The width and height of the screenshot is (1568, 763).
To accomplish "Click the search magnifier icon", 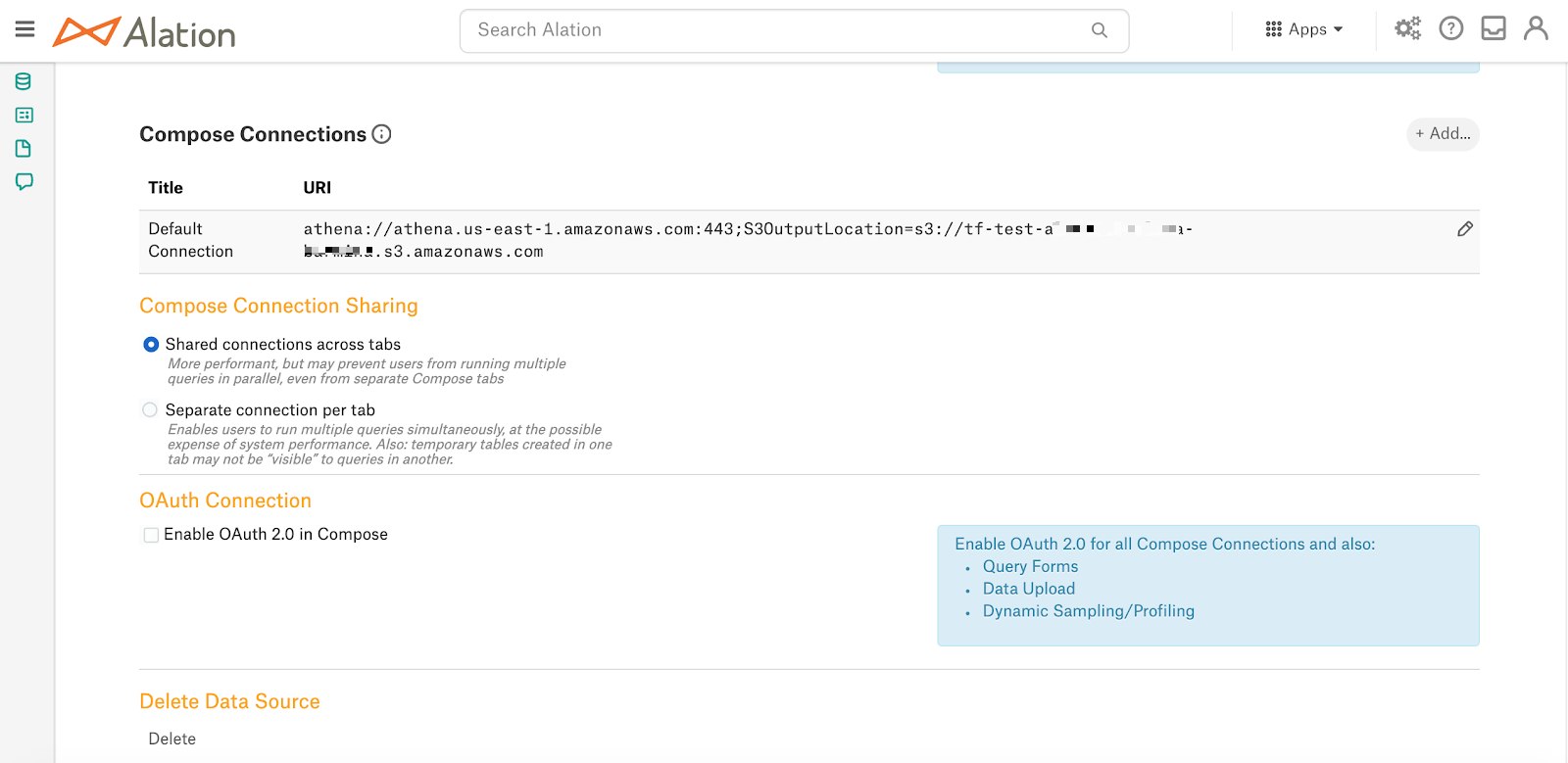I will 1100,30.
